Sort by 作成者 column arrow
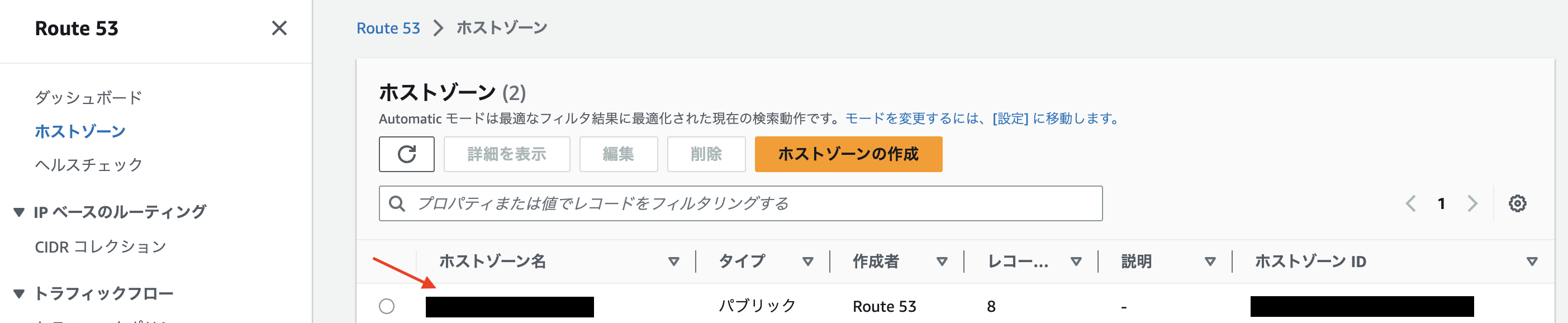Image resolution: width=1568 pixels, height=323 pixels. tap(942, 261)
